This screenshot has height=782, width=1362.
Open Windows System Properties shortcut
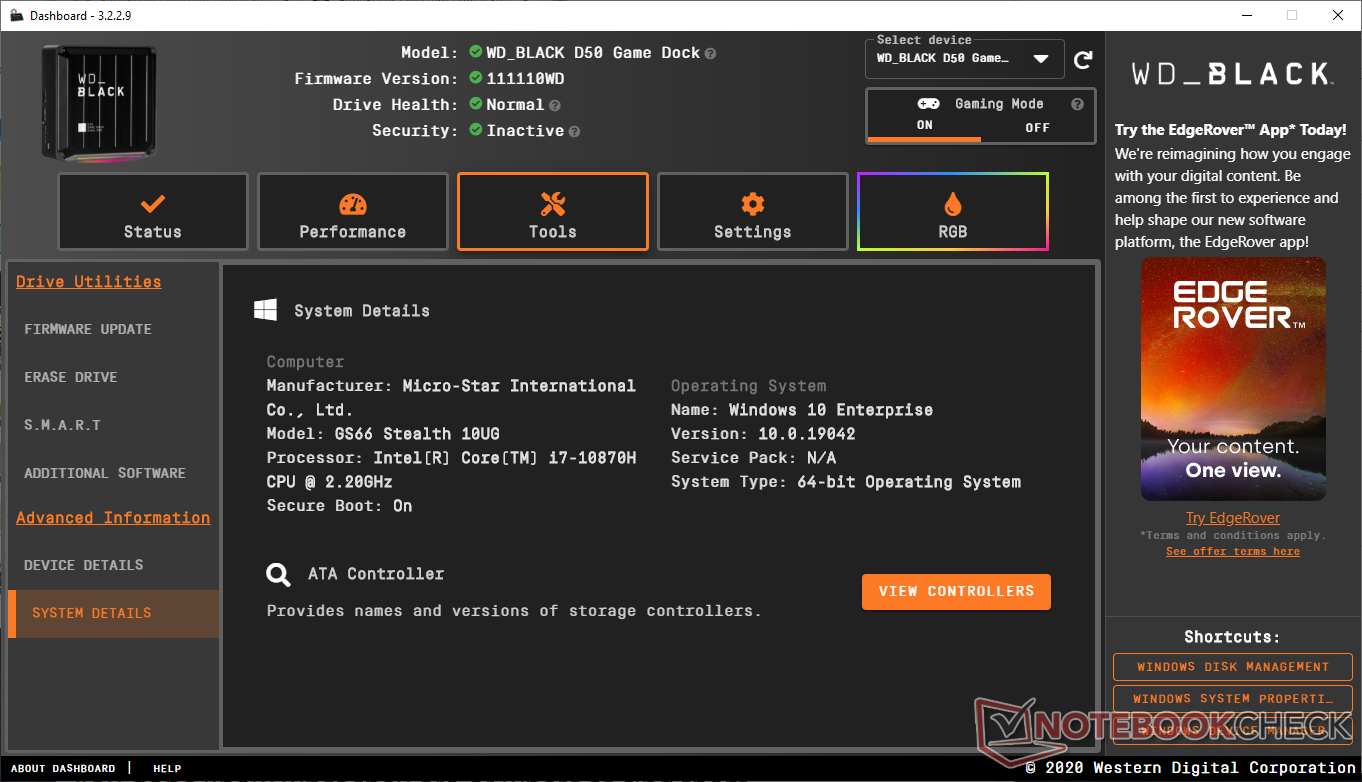click(1233, 699)
